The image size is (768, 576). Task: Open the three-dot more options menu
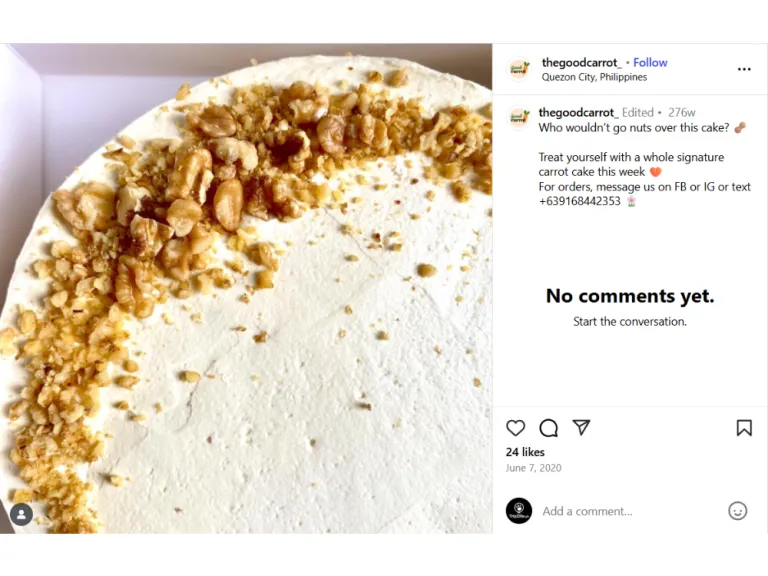tap(744, 69)
